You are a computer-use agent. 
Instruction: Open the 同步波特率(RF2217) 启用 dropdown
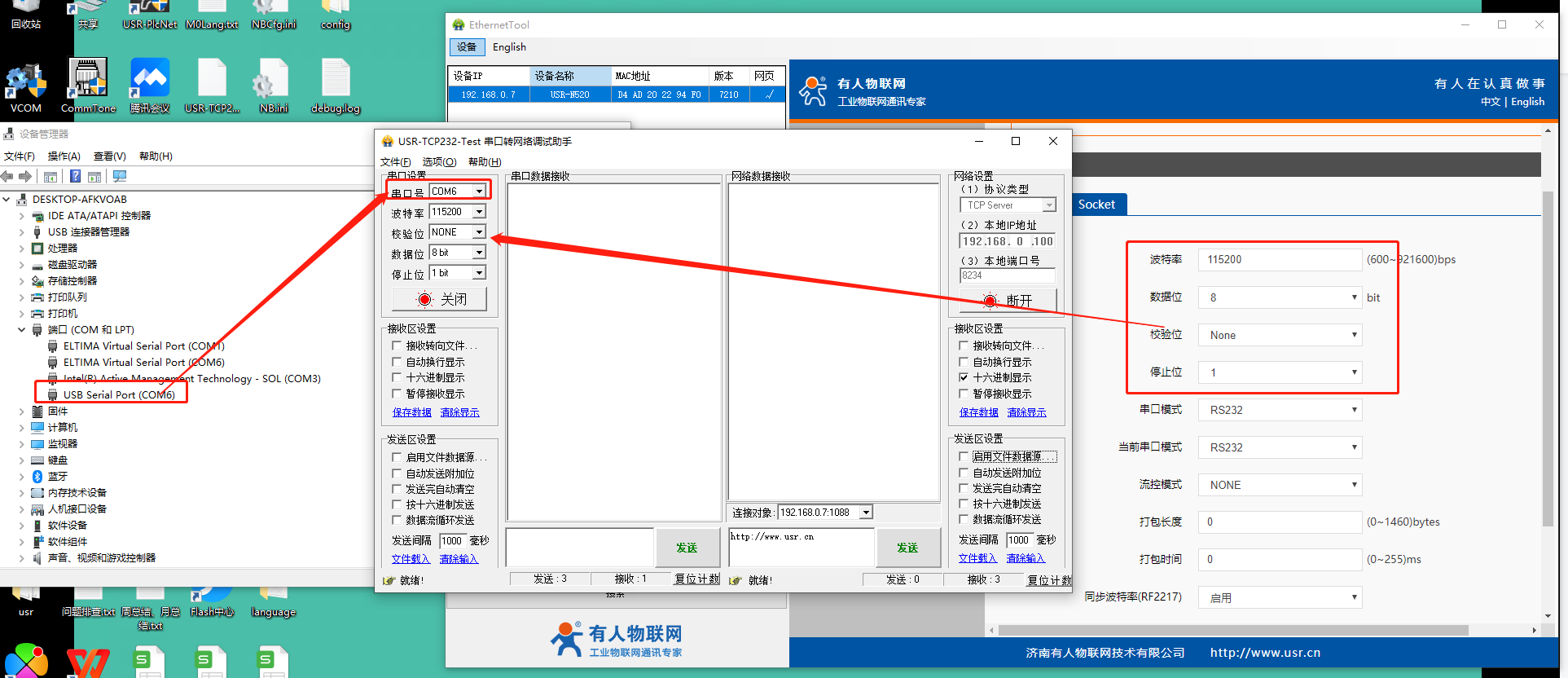pyautogui.click(x=1280, y=597)
